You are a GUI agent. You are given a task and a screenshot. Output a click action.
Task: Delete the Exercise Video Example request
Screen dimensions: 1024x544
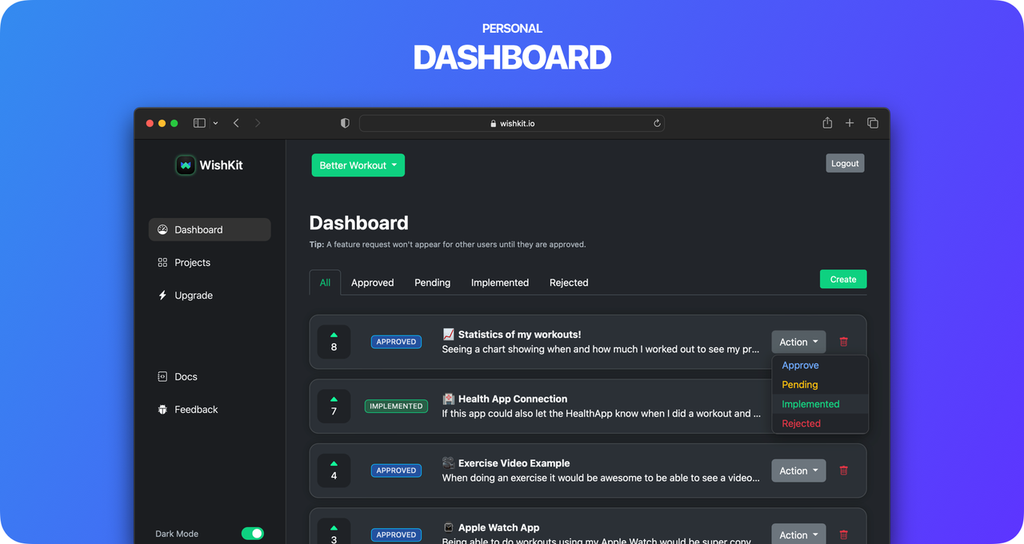(844, 470)
